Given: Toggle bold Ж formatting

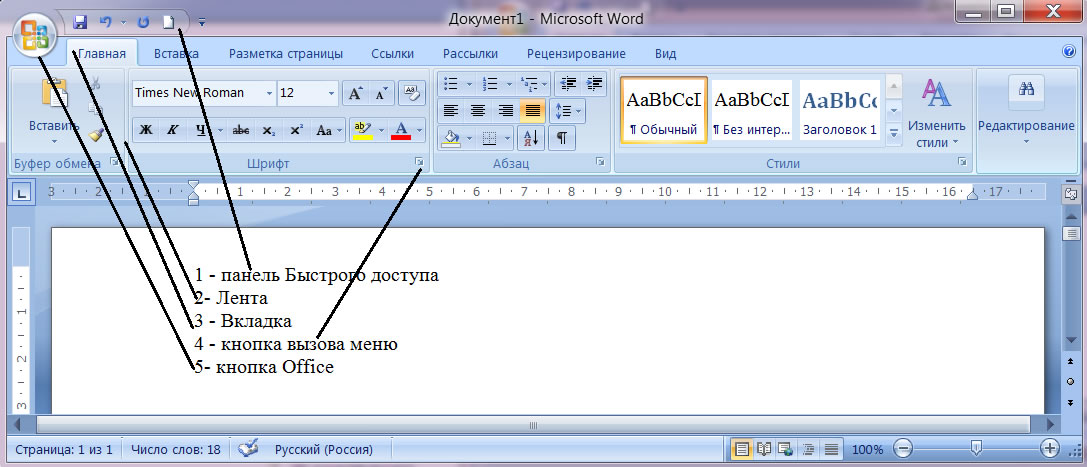Looking at the screenshot, I should tap(145, 130).
